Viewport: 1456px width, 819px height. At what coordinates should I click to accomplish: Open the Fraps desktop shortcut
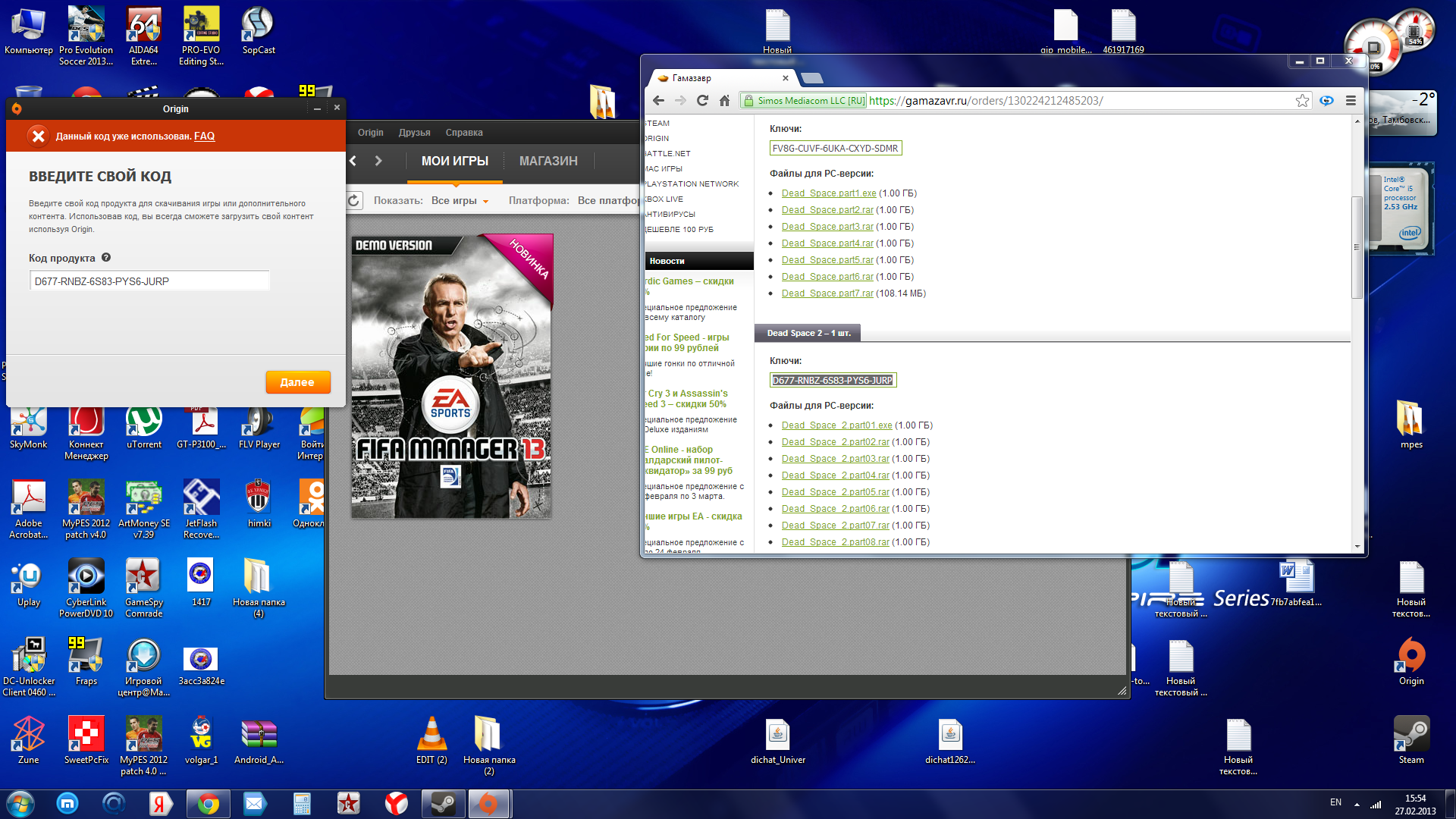click(x=86, y=661)
